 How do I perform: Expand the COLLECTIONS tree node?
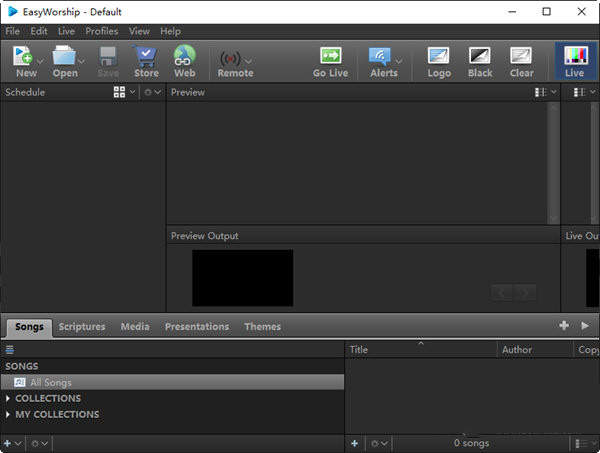coord(8,398)
